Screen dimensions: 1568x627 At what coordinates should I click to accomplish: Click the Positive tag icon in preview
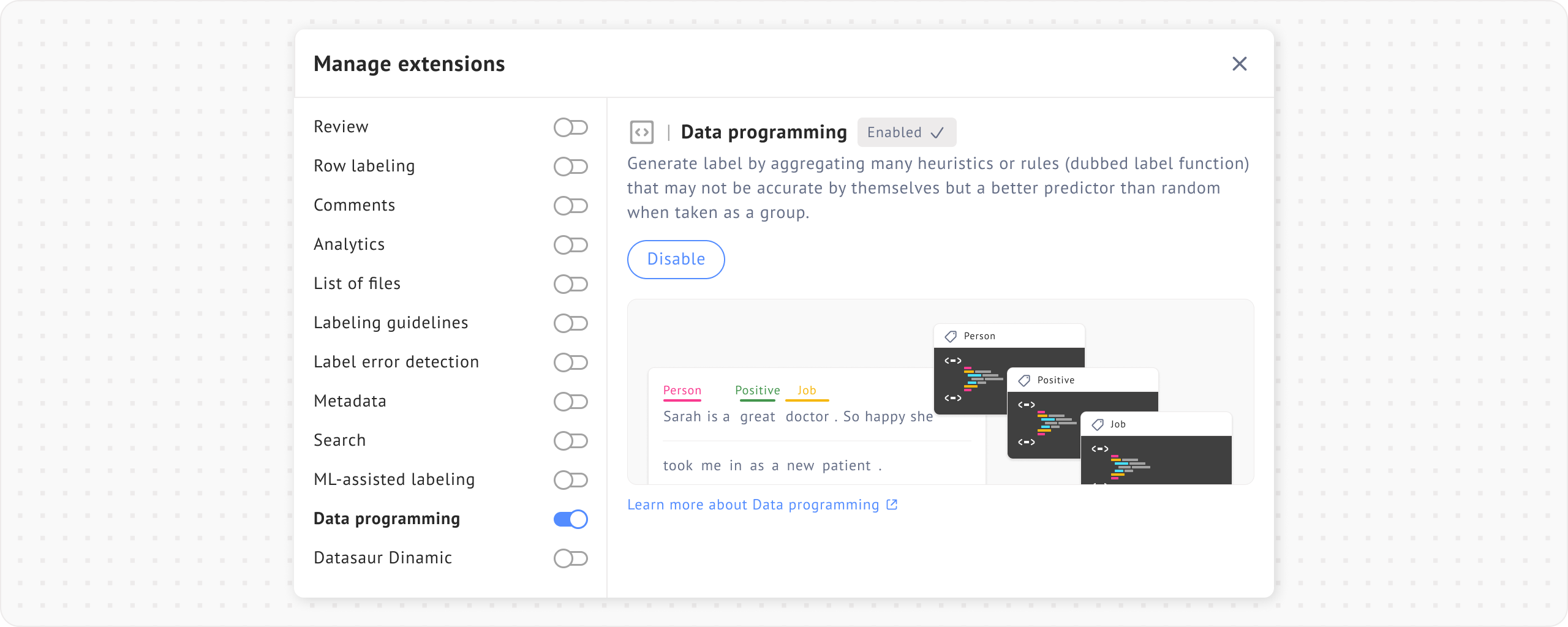(1024, 380)
